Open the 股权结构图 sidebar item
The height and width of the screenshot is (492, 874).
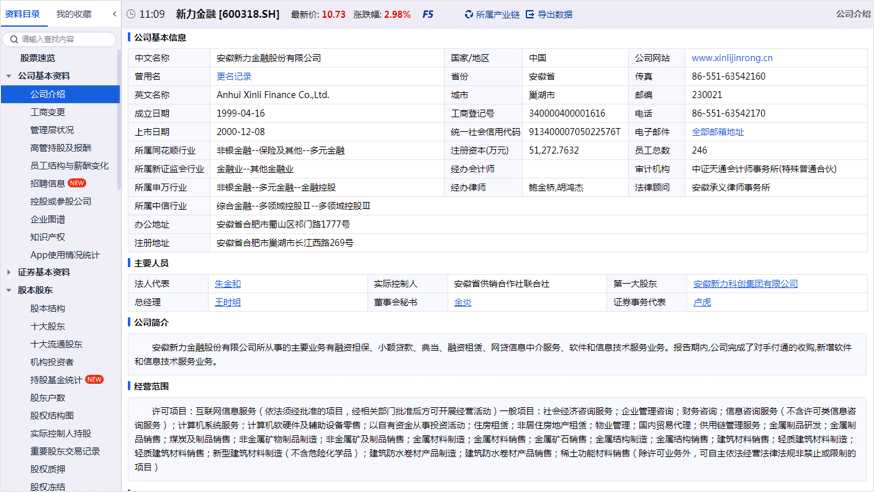tap(52, 415)
